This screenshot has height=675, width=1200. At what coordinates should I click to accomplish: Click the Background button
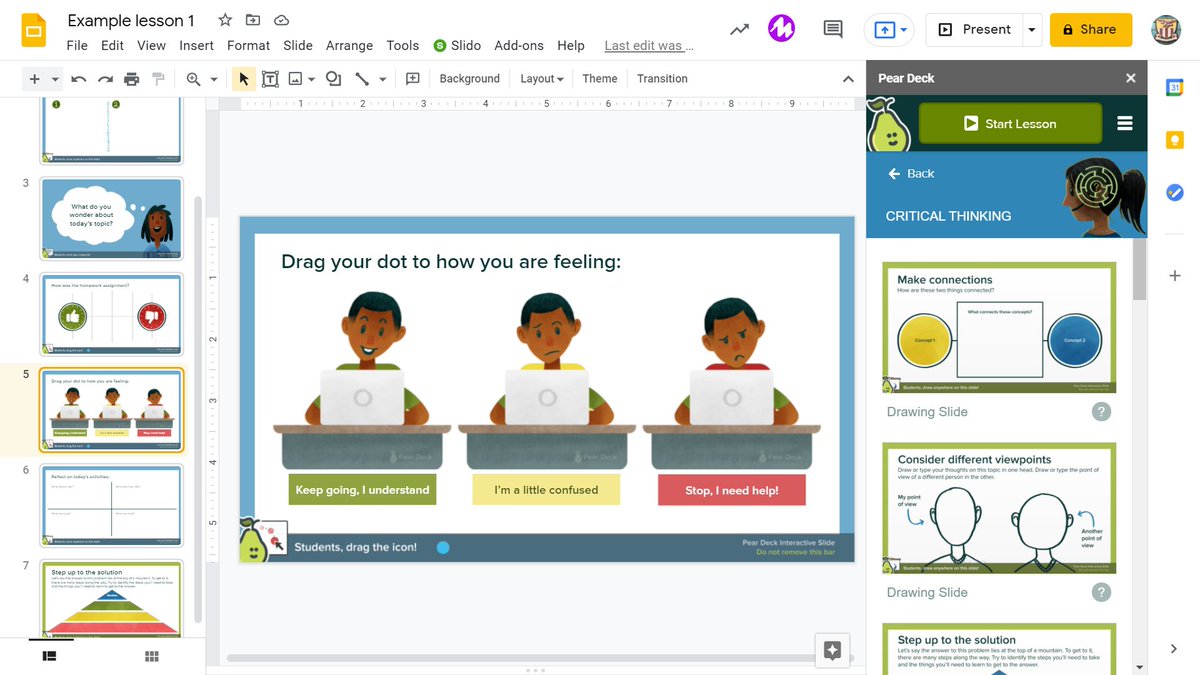tap(469, 79)
